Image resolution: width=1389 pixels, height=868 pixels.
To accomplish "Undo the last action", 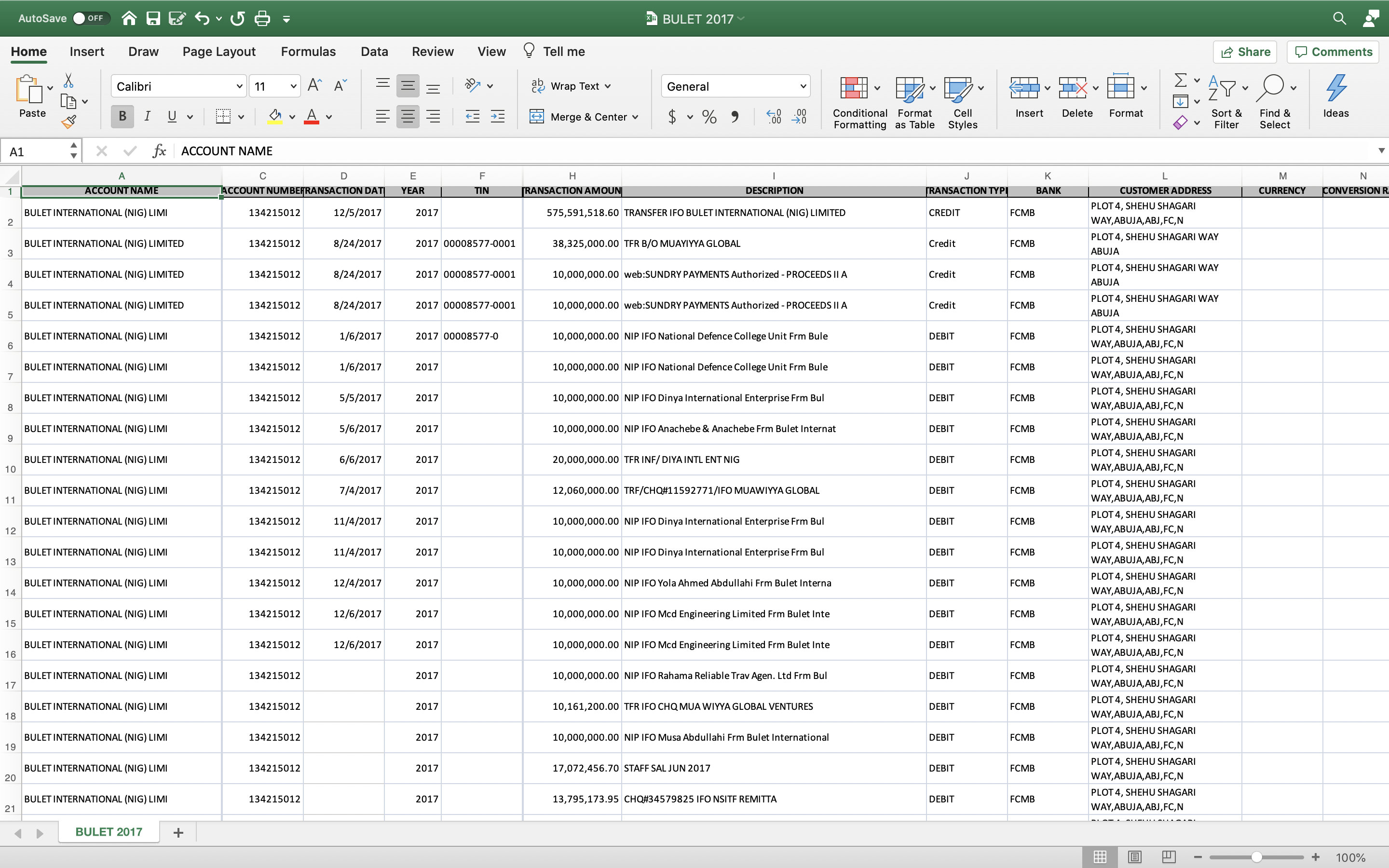I will [202, 18].
